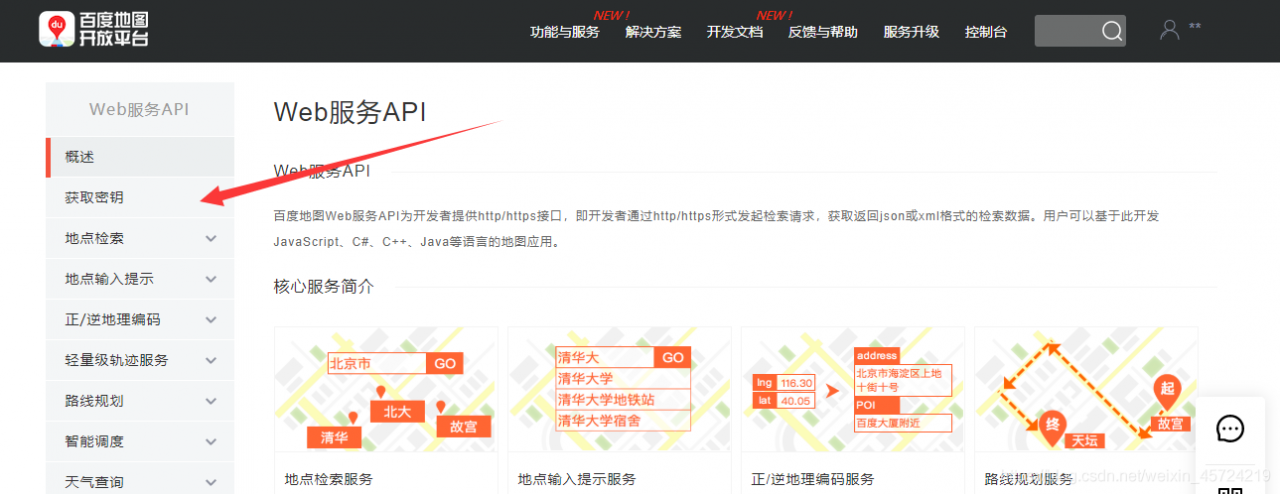
Task: Click the large Web服务API page title
Action: (350, 112)
